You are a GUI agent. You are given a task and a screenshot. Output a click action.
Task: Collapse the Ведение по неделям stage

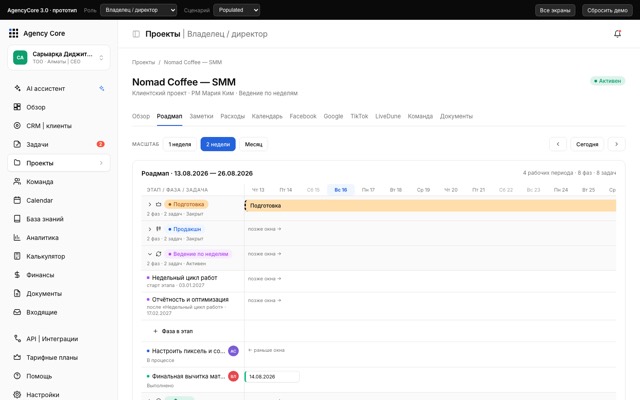point(149,254)
